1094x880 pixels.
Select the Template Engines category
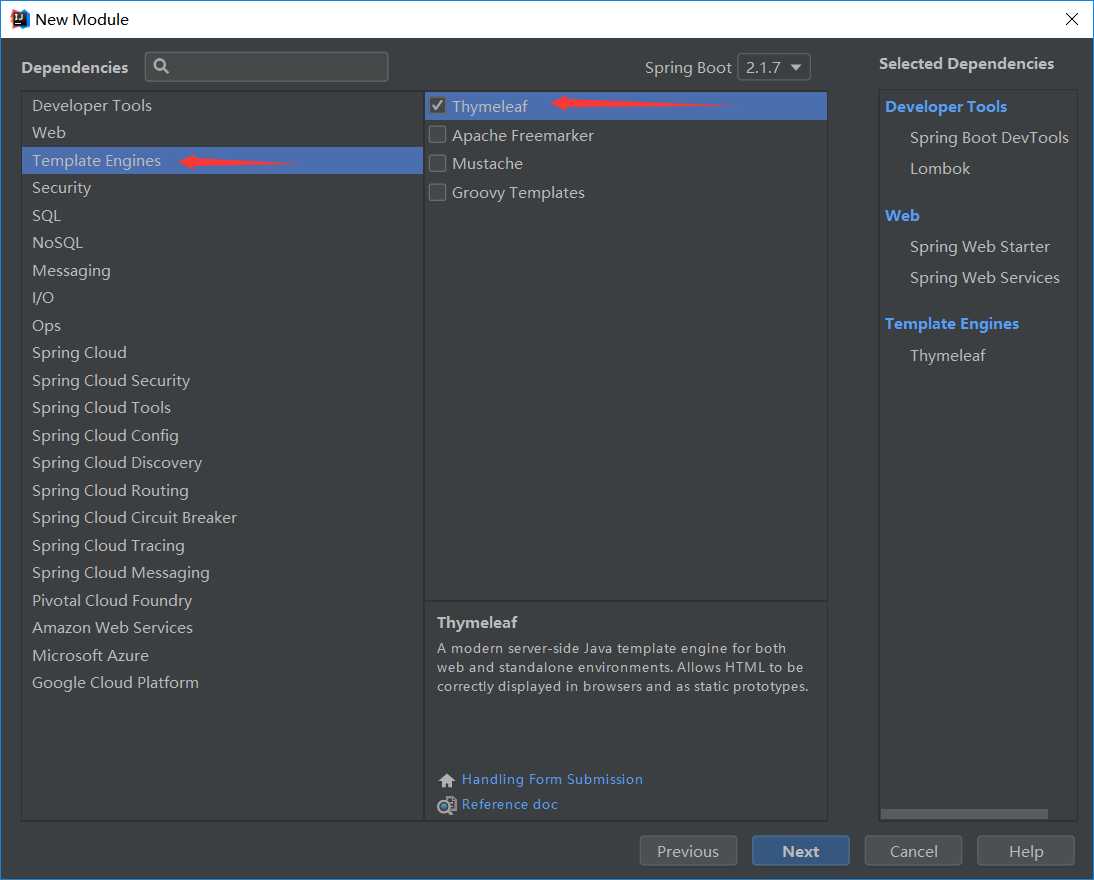coord(222,161)
